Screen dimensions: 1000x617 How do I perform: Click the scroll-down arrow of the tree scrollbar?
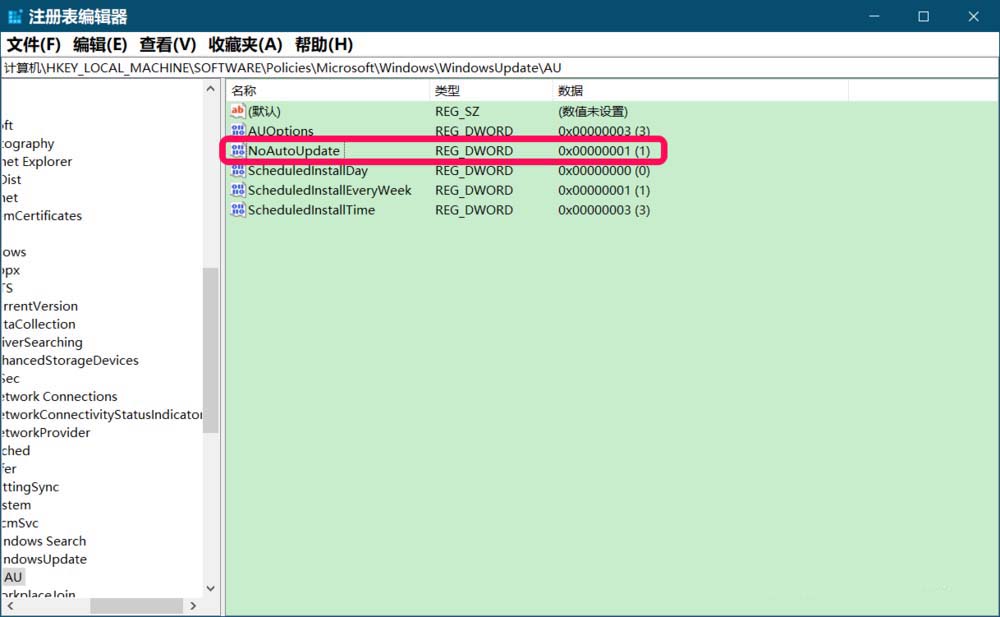coord(209,588)
